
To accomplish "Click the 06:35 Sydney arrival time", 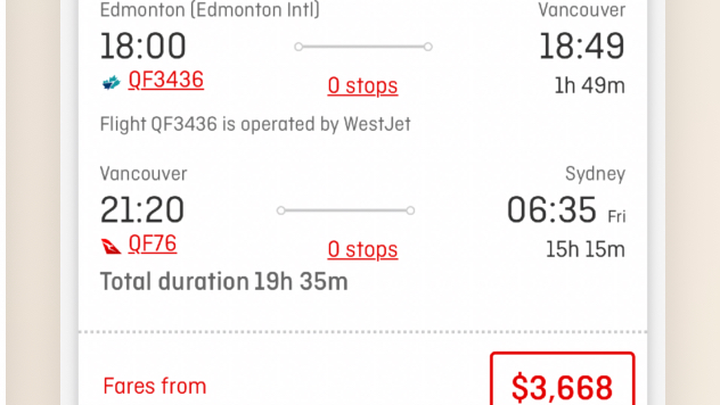I will (x=551, y=210).
